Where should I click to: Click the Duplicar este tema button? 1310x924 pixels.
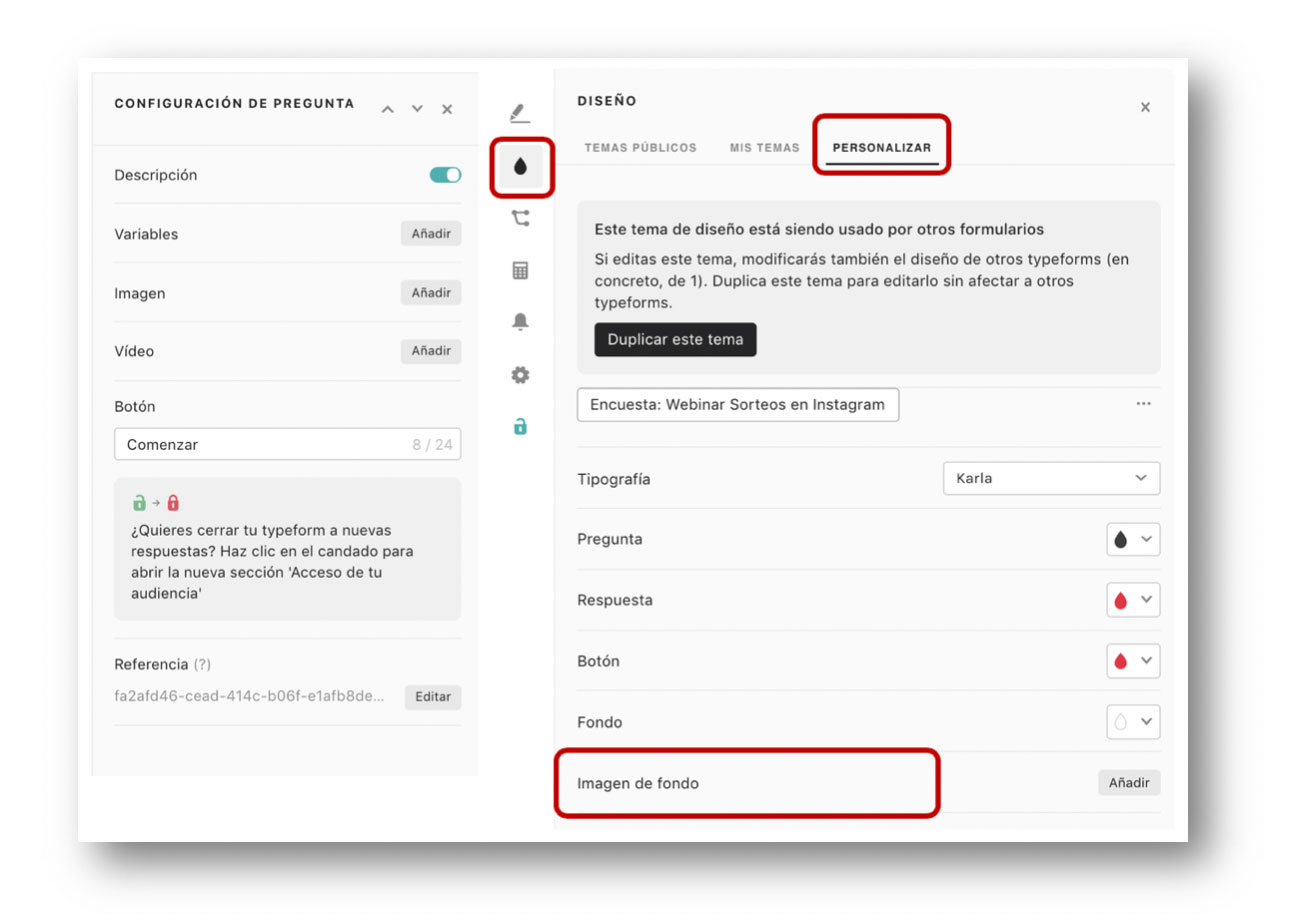pos(676,339)
